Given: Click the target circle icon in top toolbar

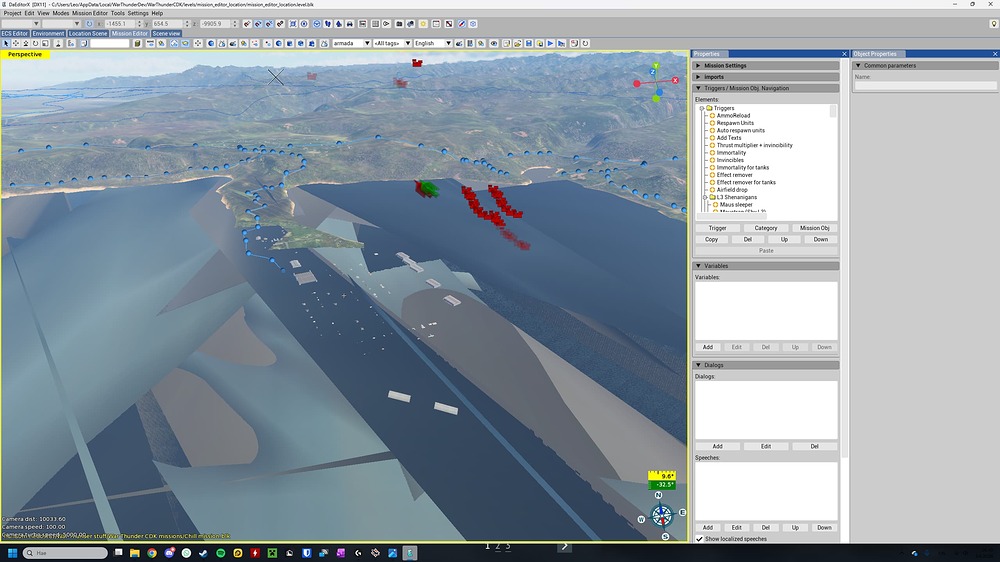Looking at the screenshot, I should click(304, 24).
